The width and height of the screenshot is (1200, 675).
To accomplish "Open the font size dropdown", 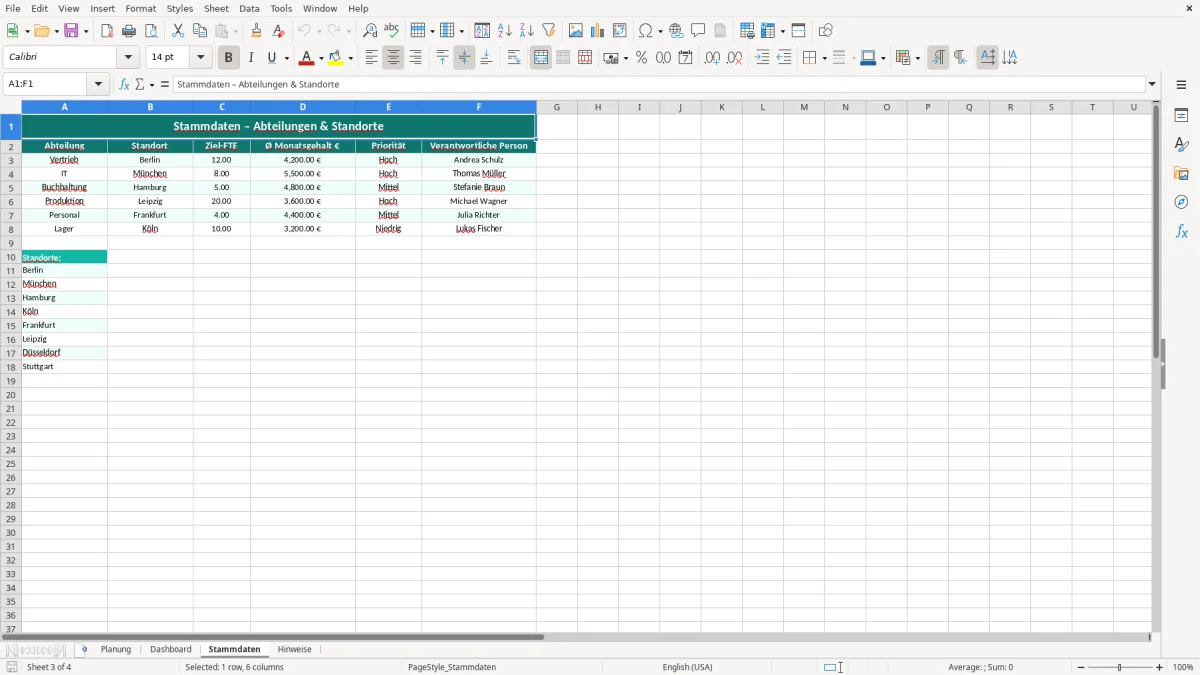I will click(200, 58).
